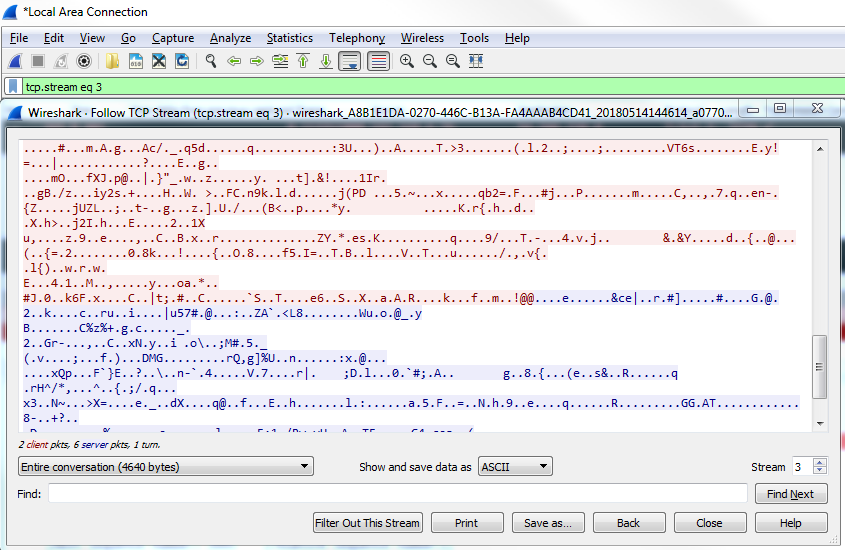
Task: Expand Entire conversation dropdown
Action: click(x=166, y=467)
